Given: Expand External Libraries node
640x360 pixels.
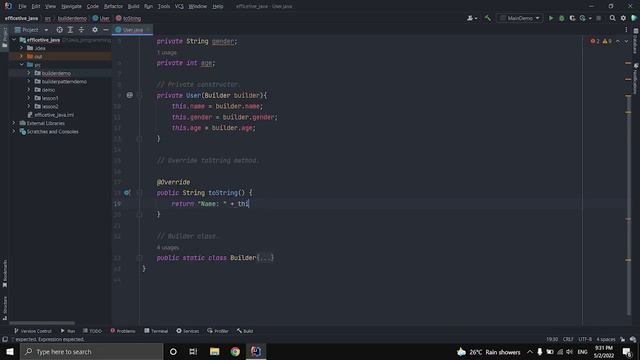Looking at the screenshot, I should pyautogui.click(x=14, y=123).
